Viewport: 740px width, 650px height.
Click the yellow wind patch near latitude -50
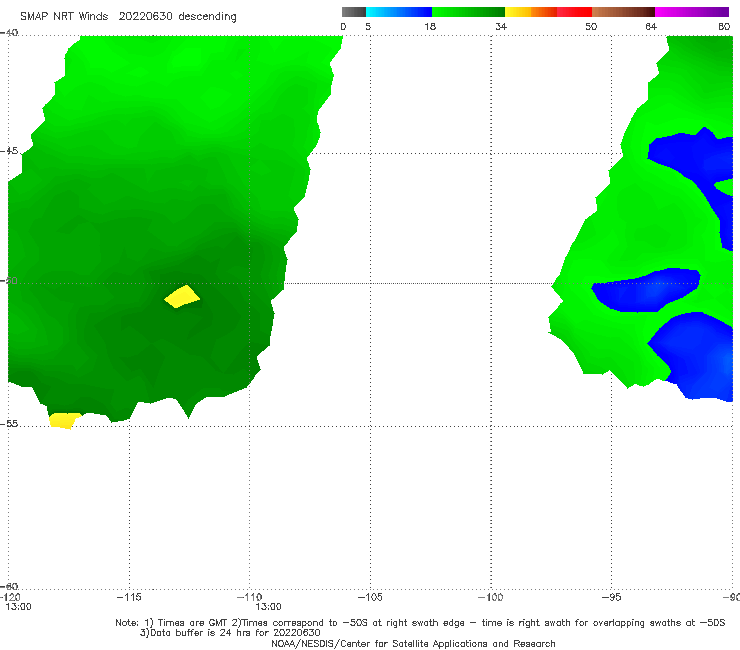coord(182,296)
